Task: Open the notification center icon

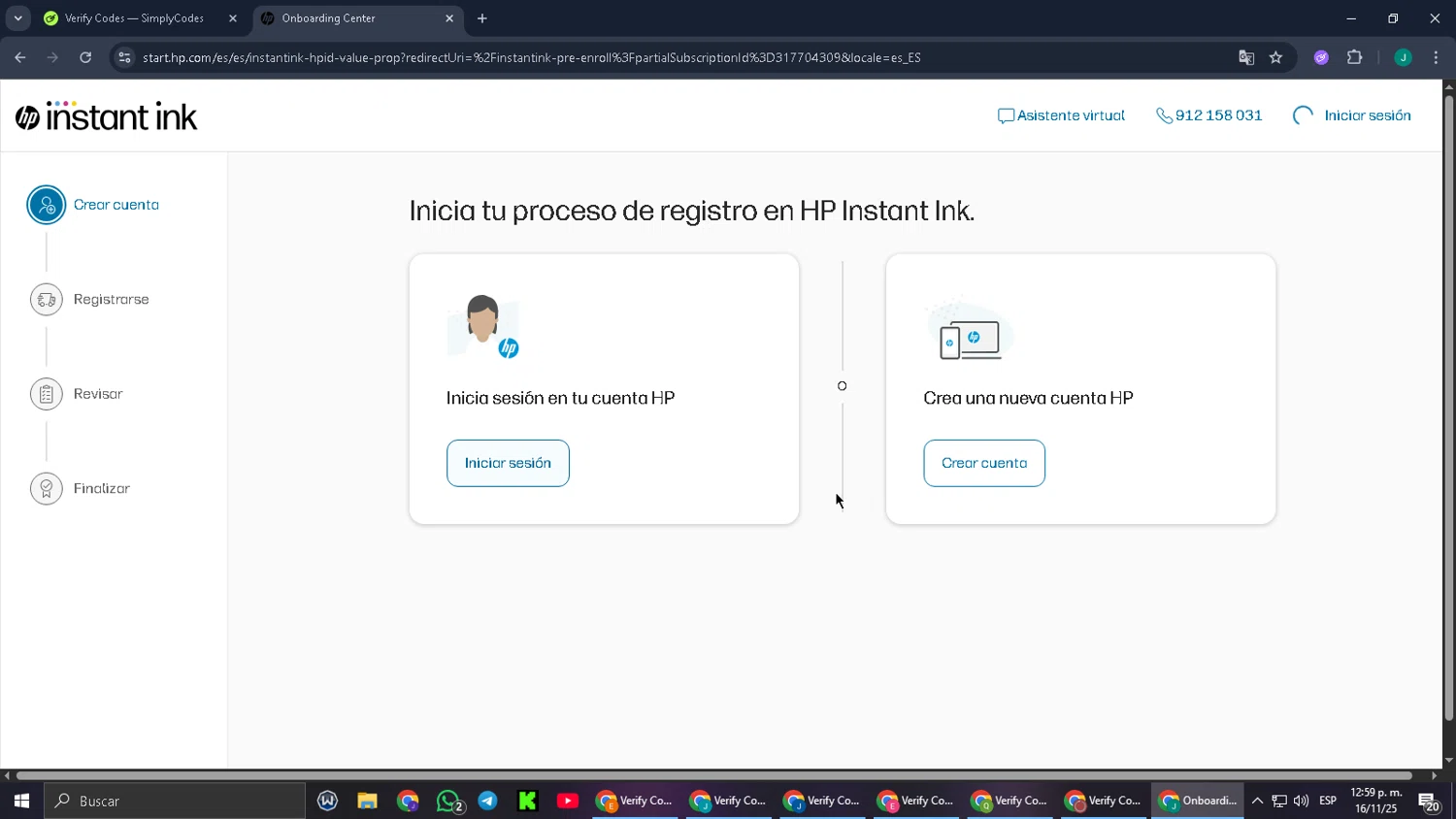Action: tap(1429, 802)
